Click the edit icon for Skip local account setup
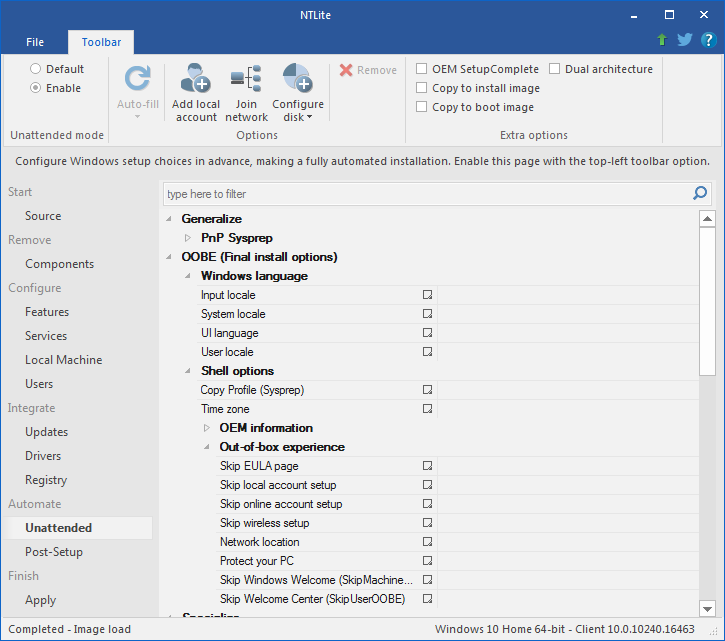 tap(427, 484)
